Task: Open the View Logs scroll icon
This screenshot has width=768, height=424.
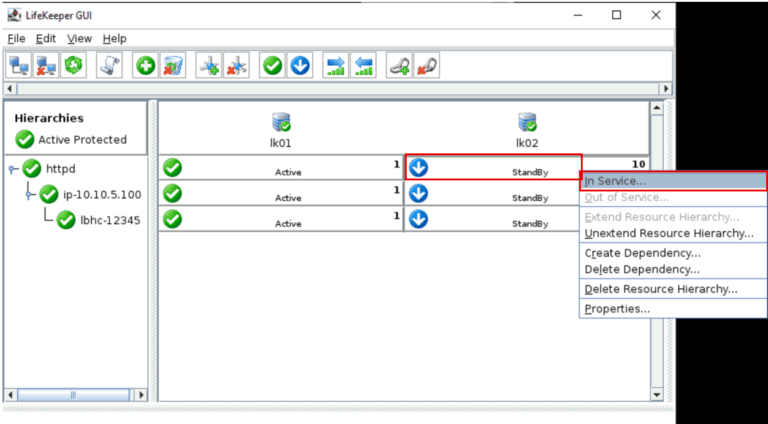Action: 108,66
